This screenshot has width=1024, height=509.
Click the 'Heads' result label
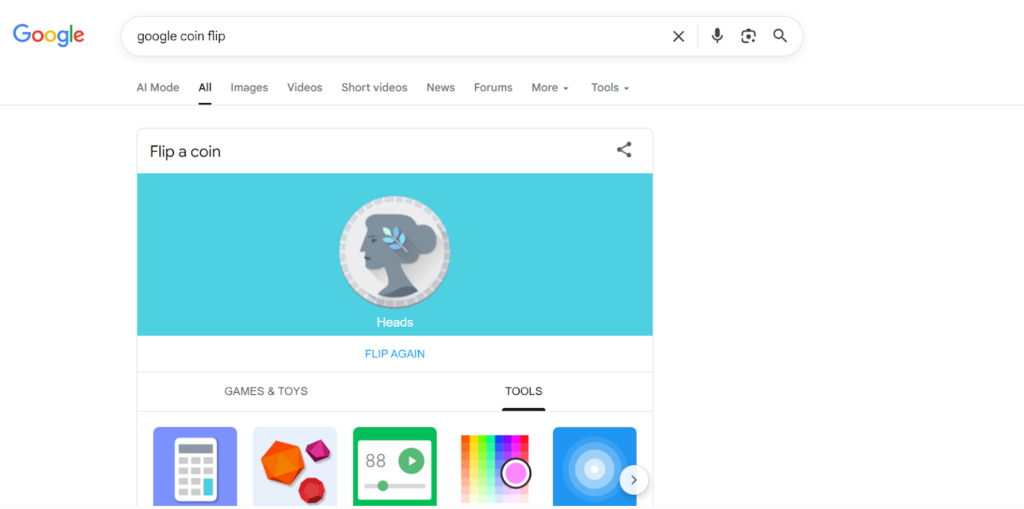pyautogui.click(x=394, y=322)
